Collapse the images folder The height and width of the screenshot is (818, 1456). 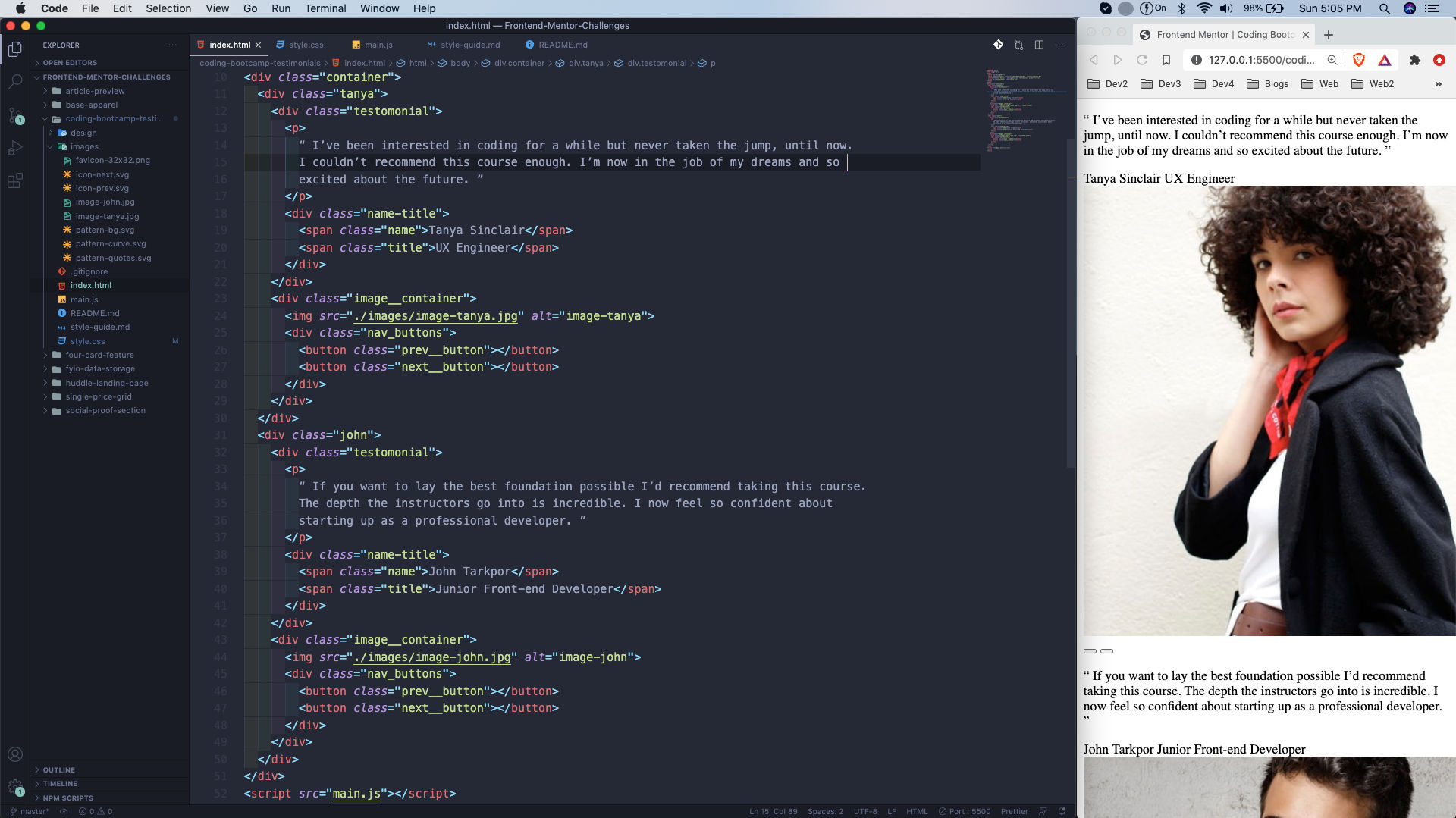pos(109,146)
